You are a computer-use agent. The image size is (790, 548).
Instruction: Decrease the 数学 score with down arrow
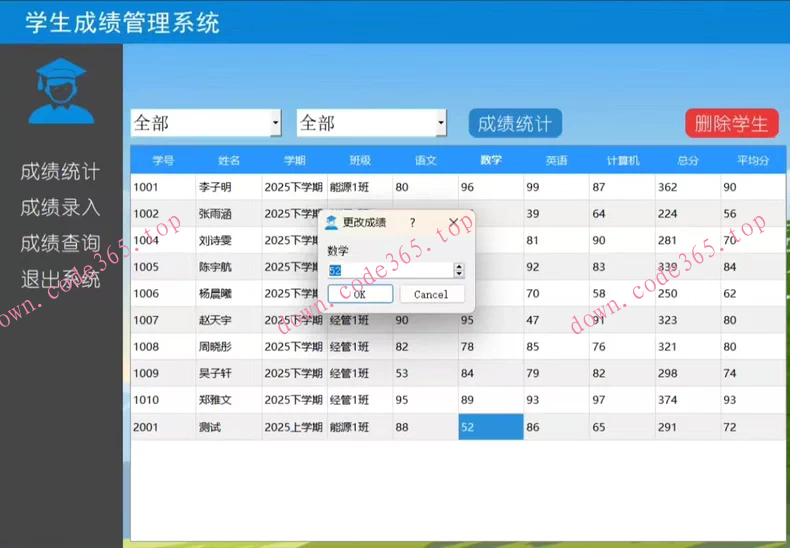tap(458, 273)
